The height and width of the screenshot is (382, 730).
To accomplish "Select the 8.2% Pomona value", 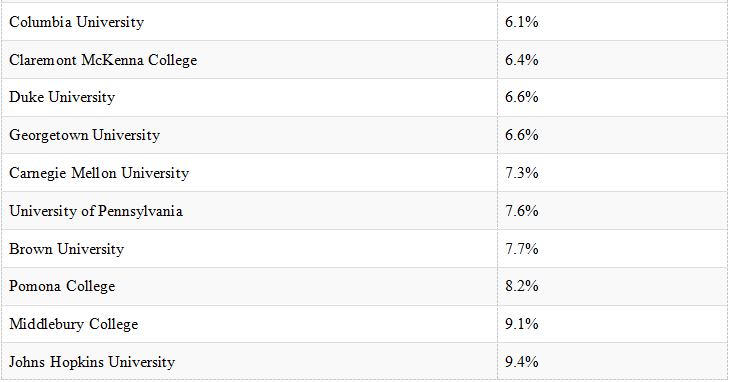I will point(521,286).
